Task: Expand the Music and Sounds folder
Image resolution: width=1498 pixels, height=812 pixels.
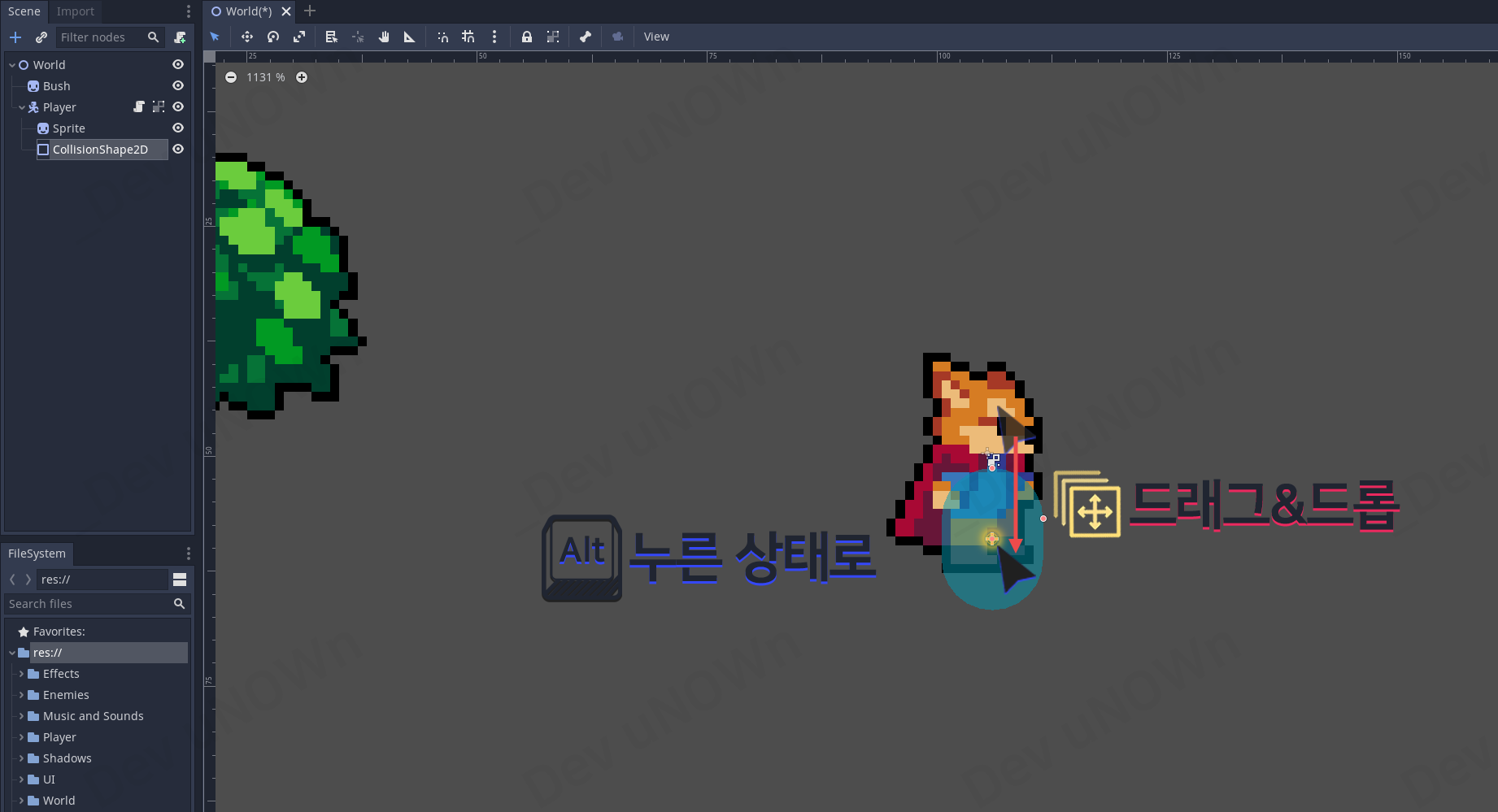Action: point(22,716)
